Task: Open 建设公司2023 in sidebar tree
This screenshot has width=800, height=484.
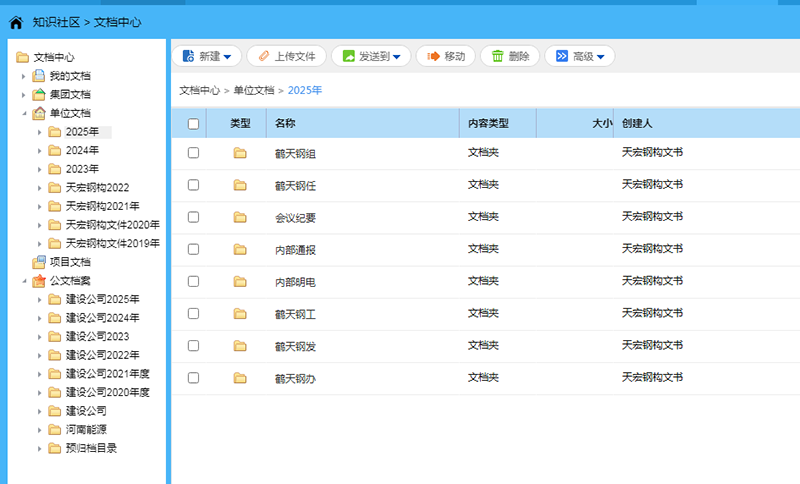Action: pos(97,336)
